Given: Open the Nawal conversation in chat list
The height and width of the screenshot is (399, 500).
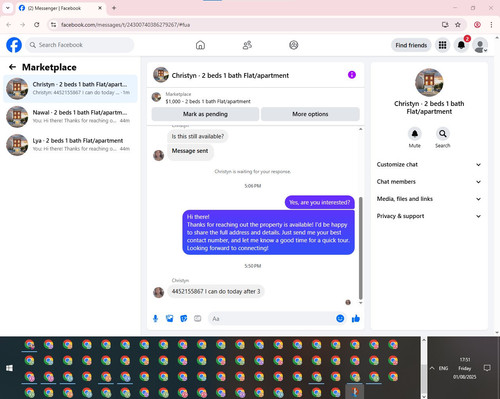Looking at the screenshot, I should pos(70,117).
